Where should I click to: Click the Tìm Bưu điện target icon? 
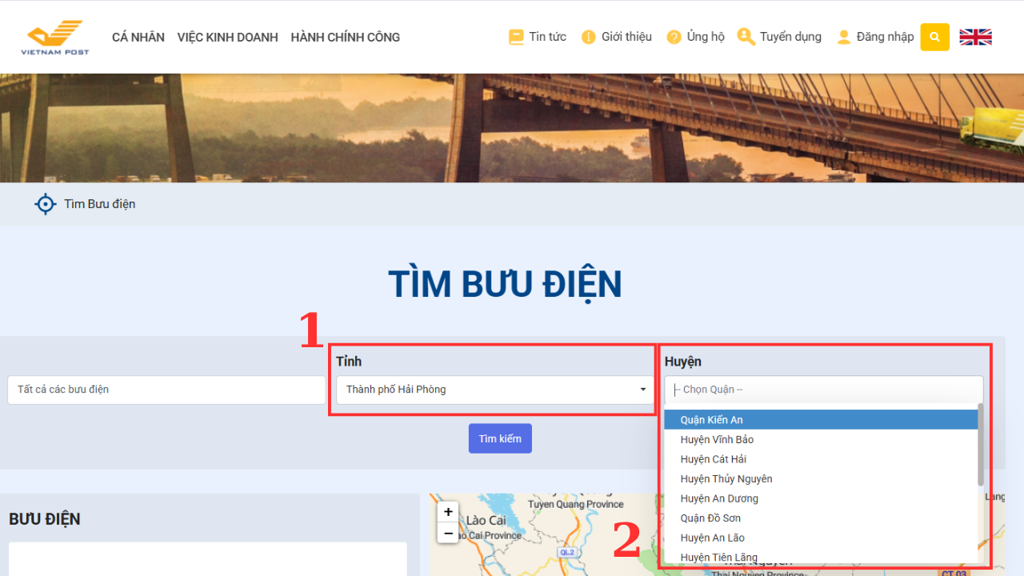pos(45,204)
